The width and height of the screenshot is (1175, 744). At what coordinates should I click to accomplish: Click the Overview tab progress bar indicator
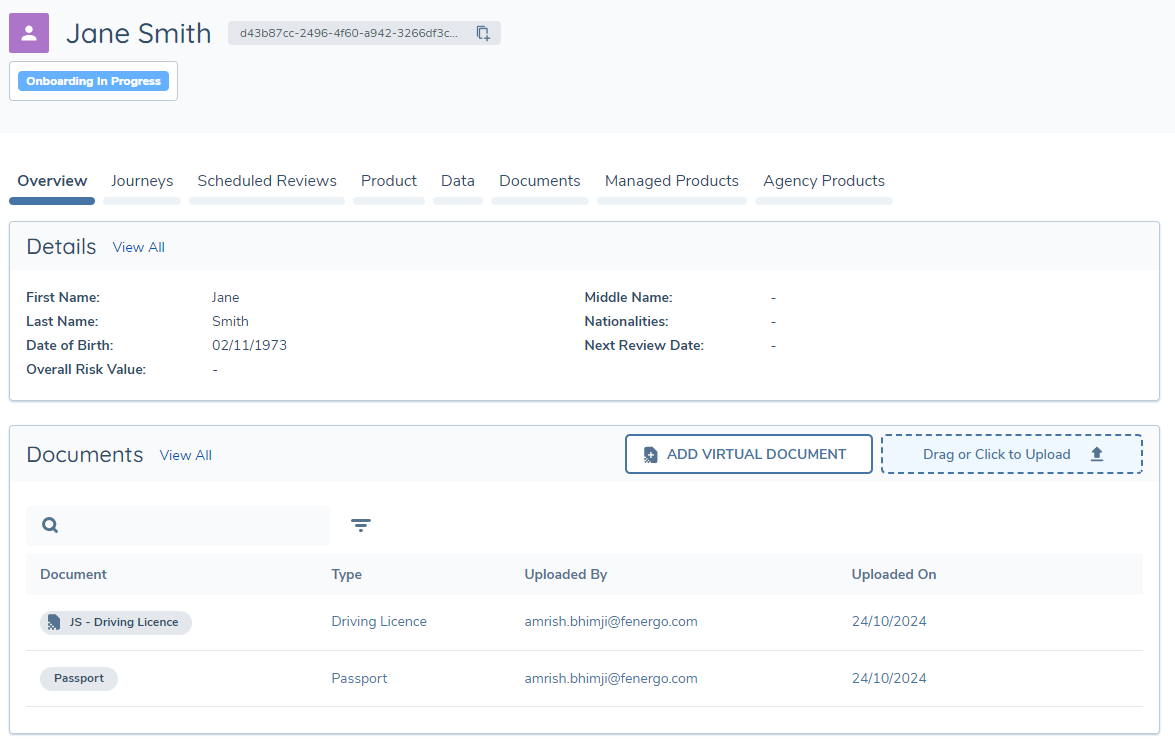point(52,201)
